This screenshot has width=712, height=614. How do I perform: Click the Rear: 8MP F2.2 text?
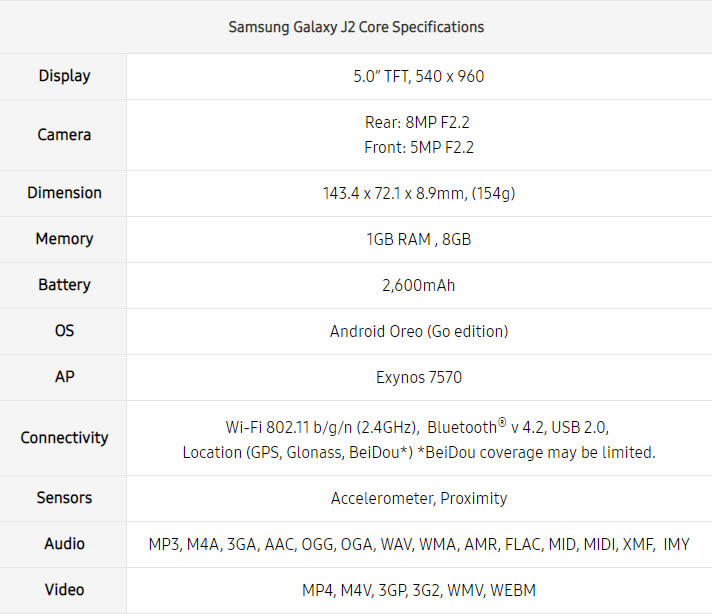point(419,122)
